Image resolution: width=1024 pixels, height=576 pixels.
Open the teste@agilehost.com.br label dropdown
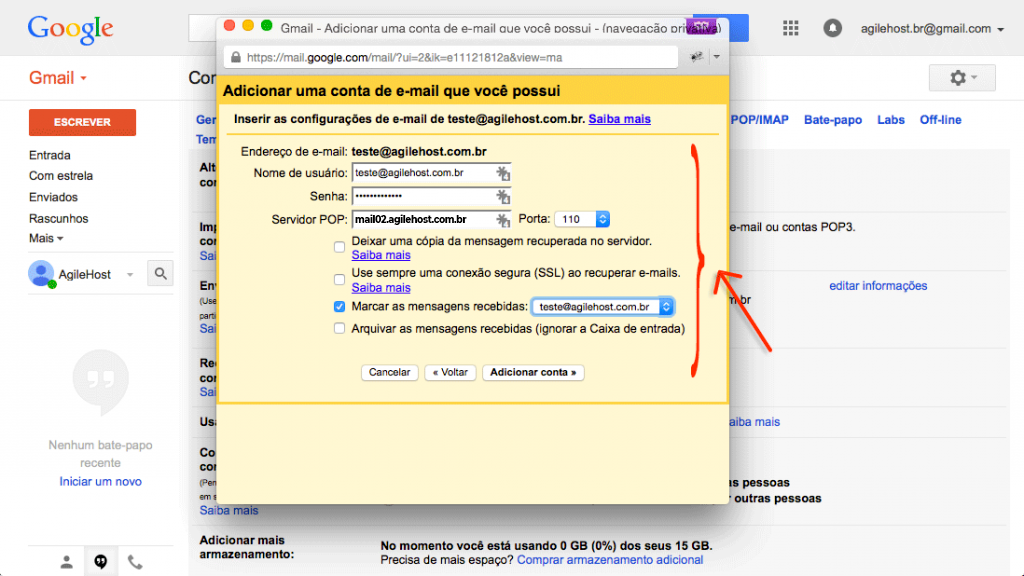point(602,307)
